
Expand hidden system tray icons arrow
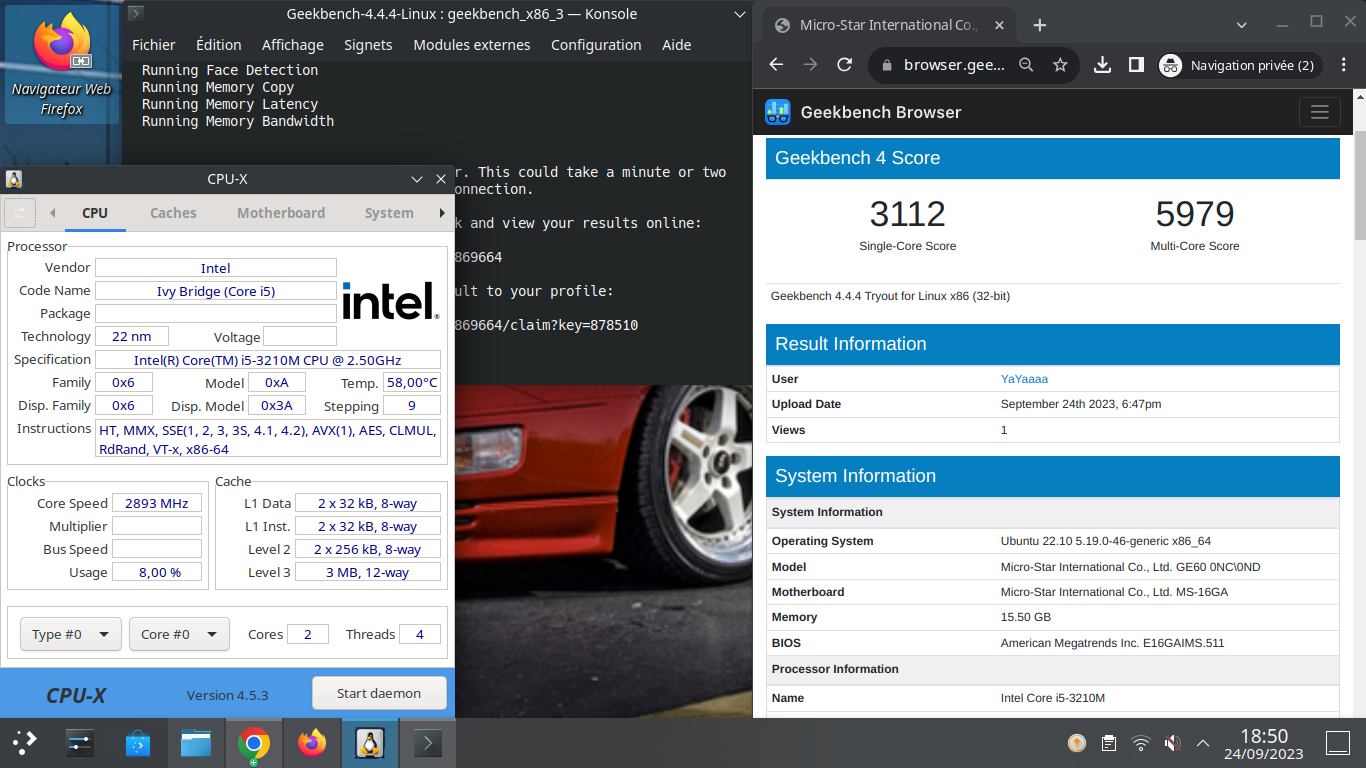(x=1203, y=743)
